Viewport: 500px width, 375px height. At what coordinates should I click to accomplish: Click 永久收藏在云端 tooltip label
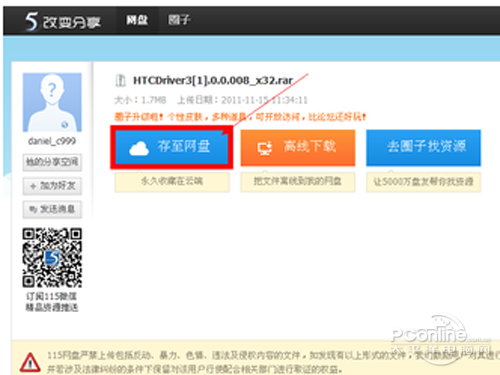point(172,182)
